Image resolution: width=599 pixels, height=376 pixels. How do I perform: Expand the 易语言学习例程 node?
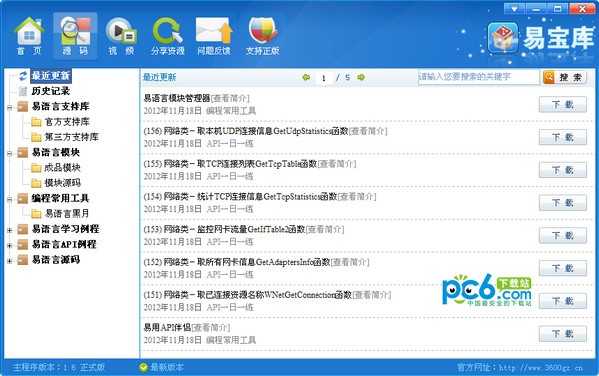[x=10, y=230]
